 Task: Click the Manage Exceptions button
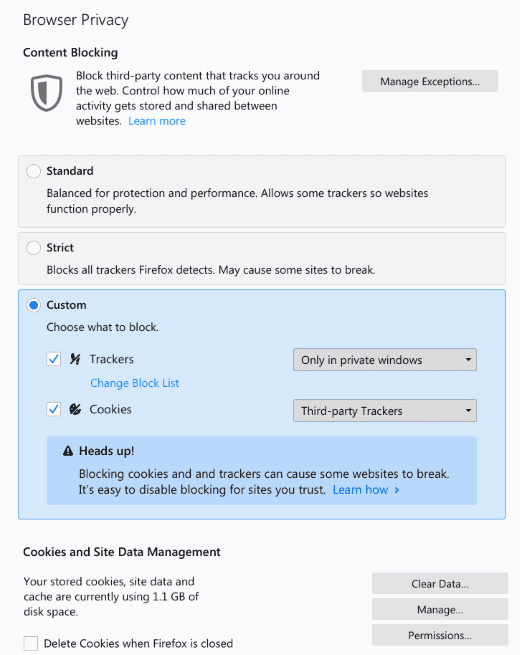[430, 81]
